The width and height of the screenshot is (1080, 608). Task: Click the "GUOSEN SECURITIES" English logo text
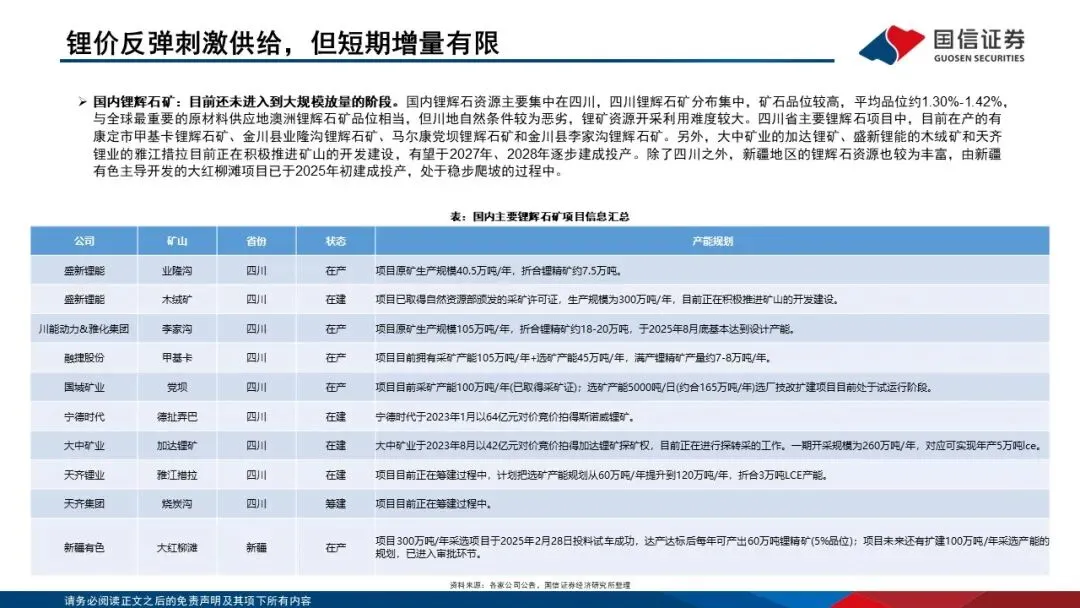[979, 59]
